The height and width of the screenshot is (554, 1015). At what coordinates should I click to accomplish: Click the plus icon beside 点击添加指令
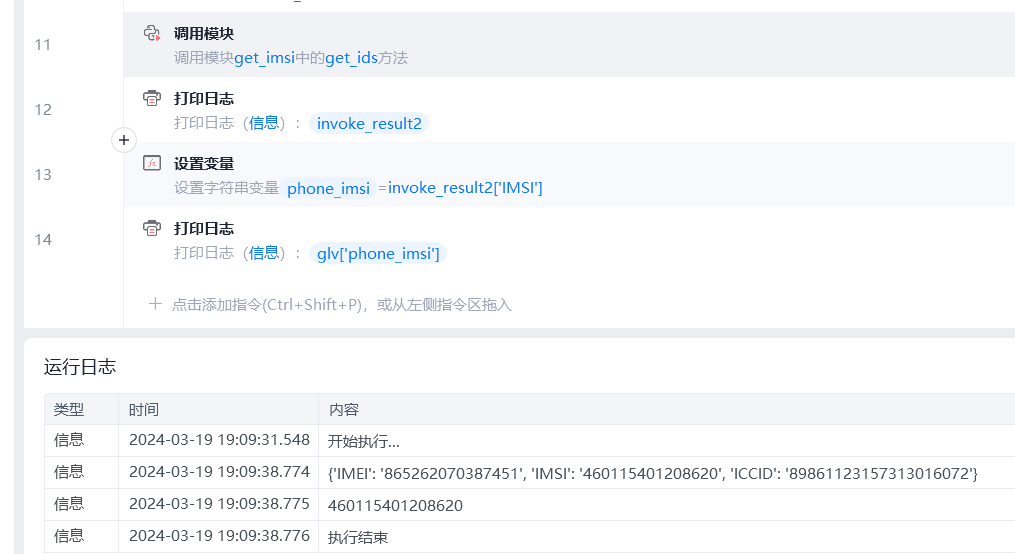(155, 304)
